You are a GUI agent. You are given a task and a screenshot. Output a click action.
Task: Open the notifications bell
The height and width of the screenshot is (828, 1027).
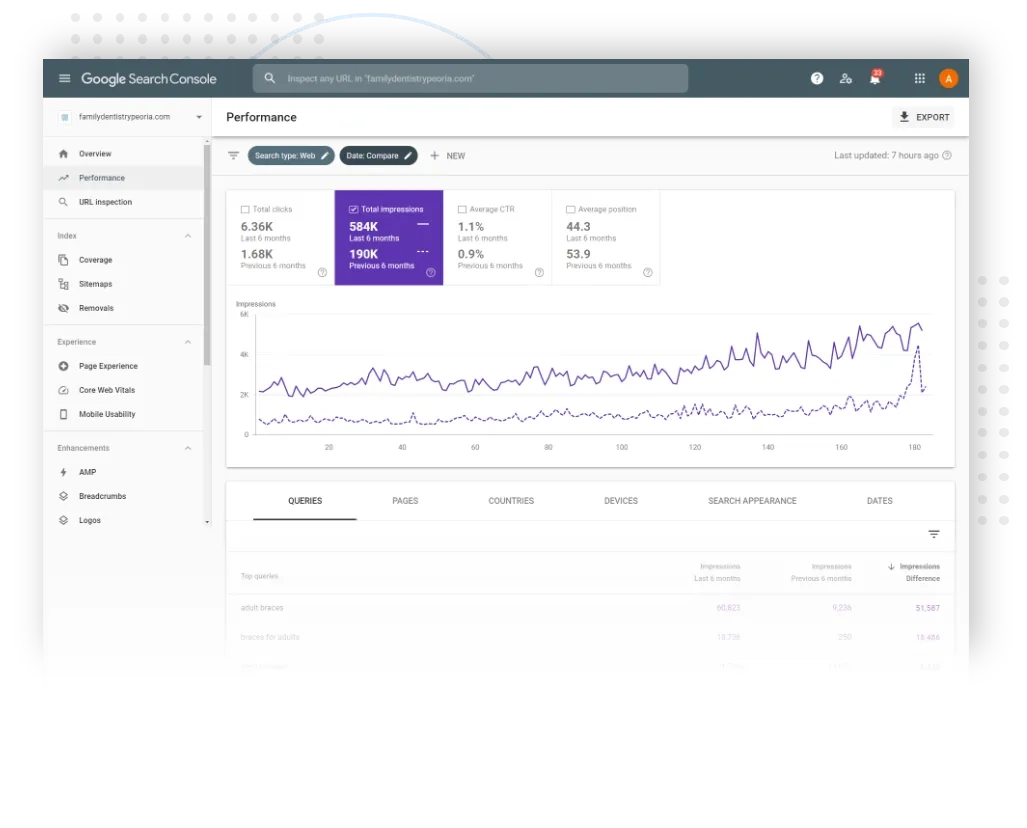point(875,79)
